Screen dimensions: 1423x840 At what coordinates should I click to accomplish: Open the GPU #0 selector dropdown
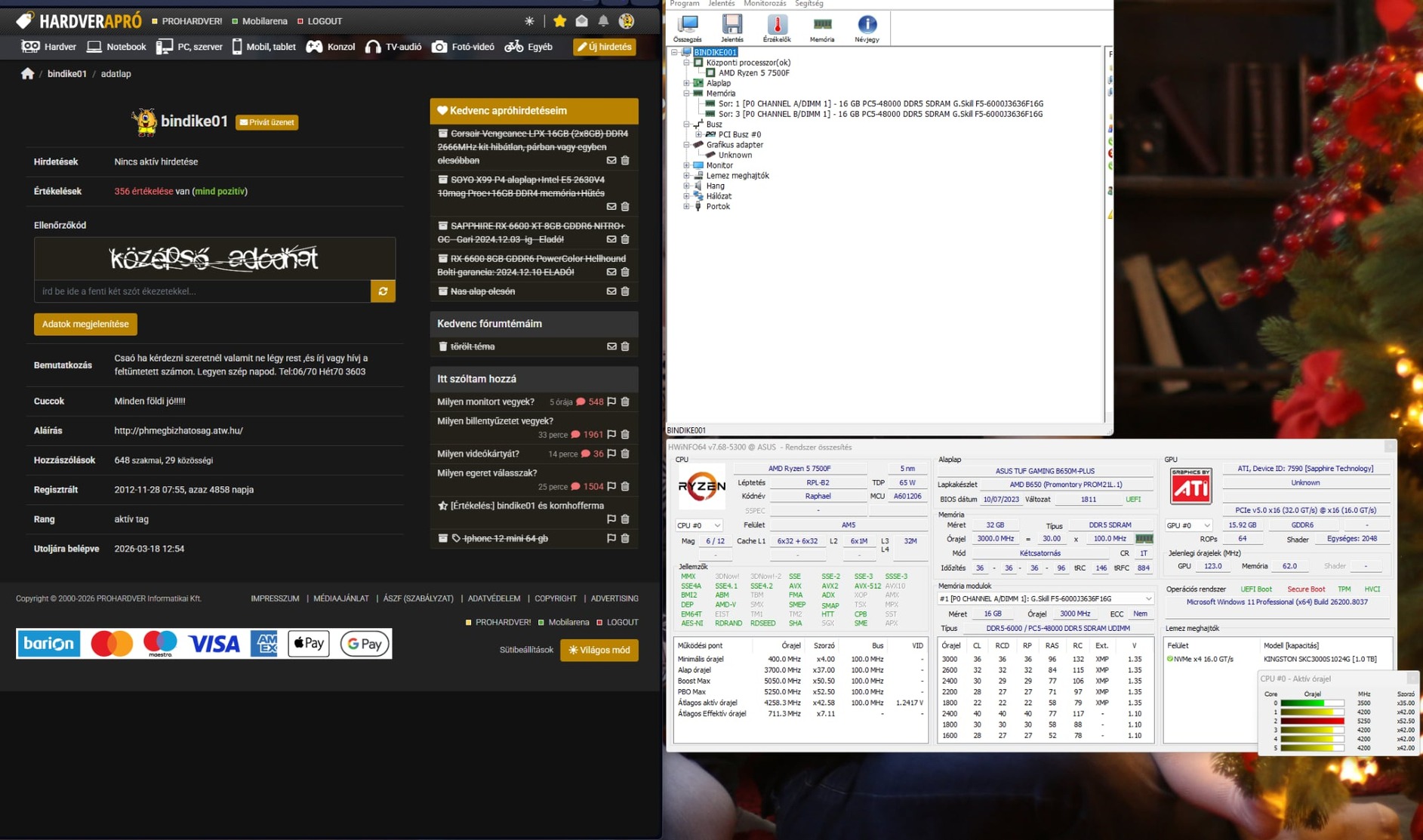1188,525
